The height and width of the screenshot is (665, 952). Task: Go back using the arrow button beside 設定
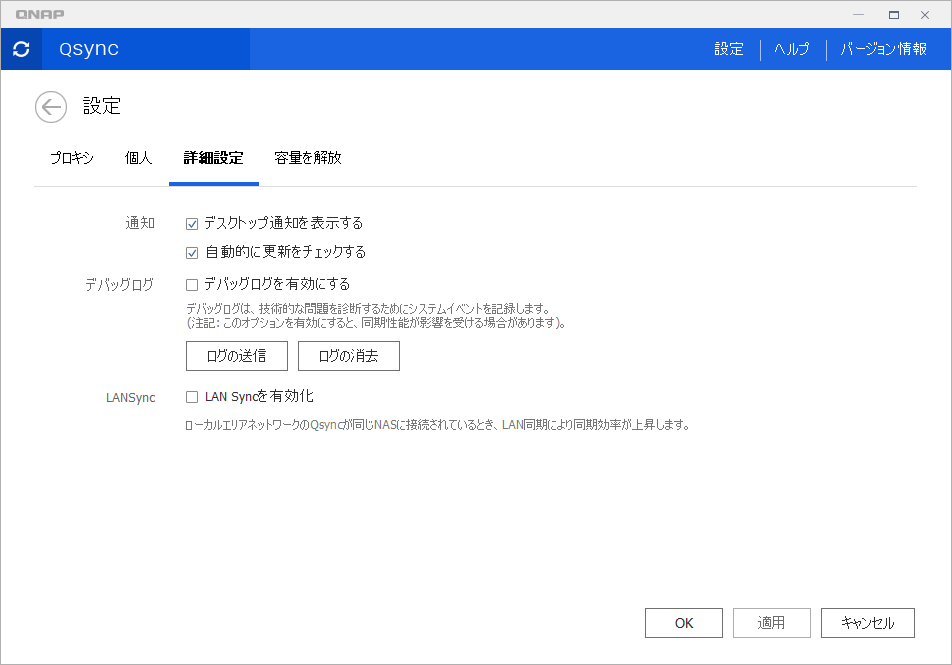pyautogui.click(x=51, y=107)
